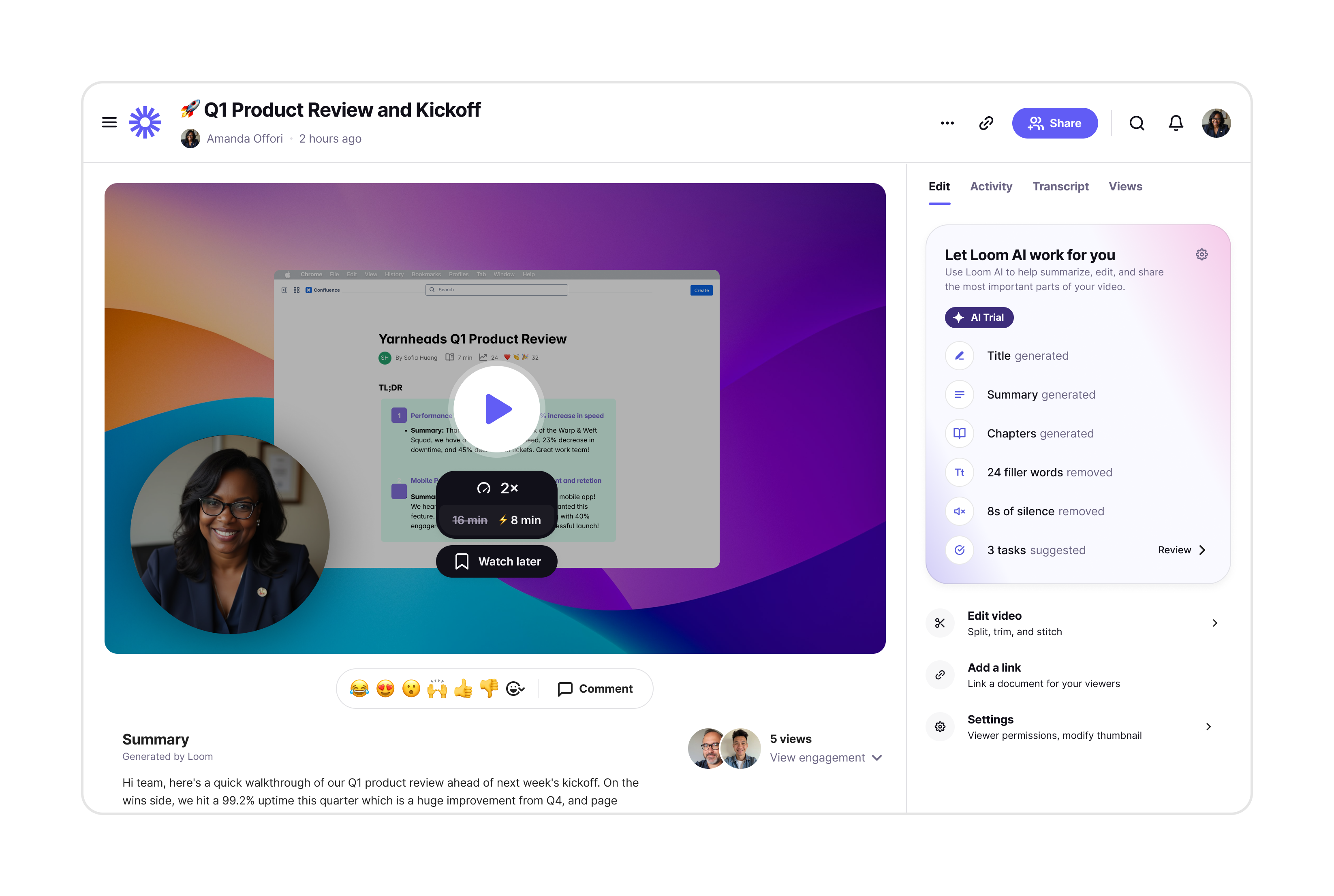Image resolution: width=1334 pixels, height=896 pixels.
Task: Click the Settings gear icon
Action: point(940,727)
